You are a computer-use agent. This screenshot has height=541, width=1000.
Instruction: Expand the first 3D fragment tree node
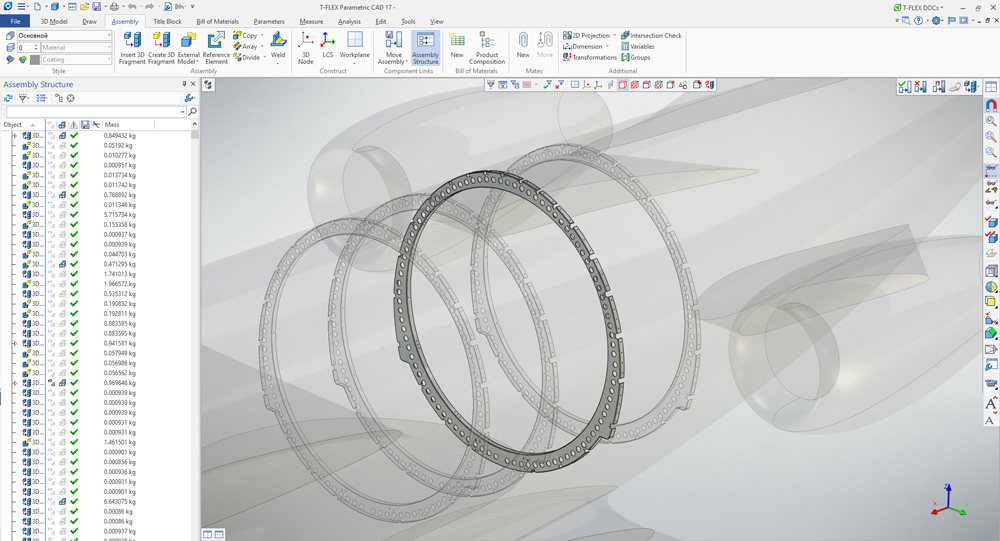click(14, 135)
